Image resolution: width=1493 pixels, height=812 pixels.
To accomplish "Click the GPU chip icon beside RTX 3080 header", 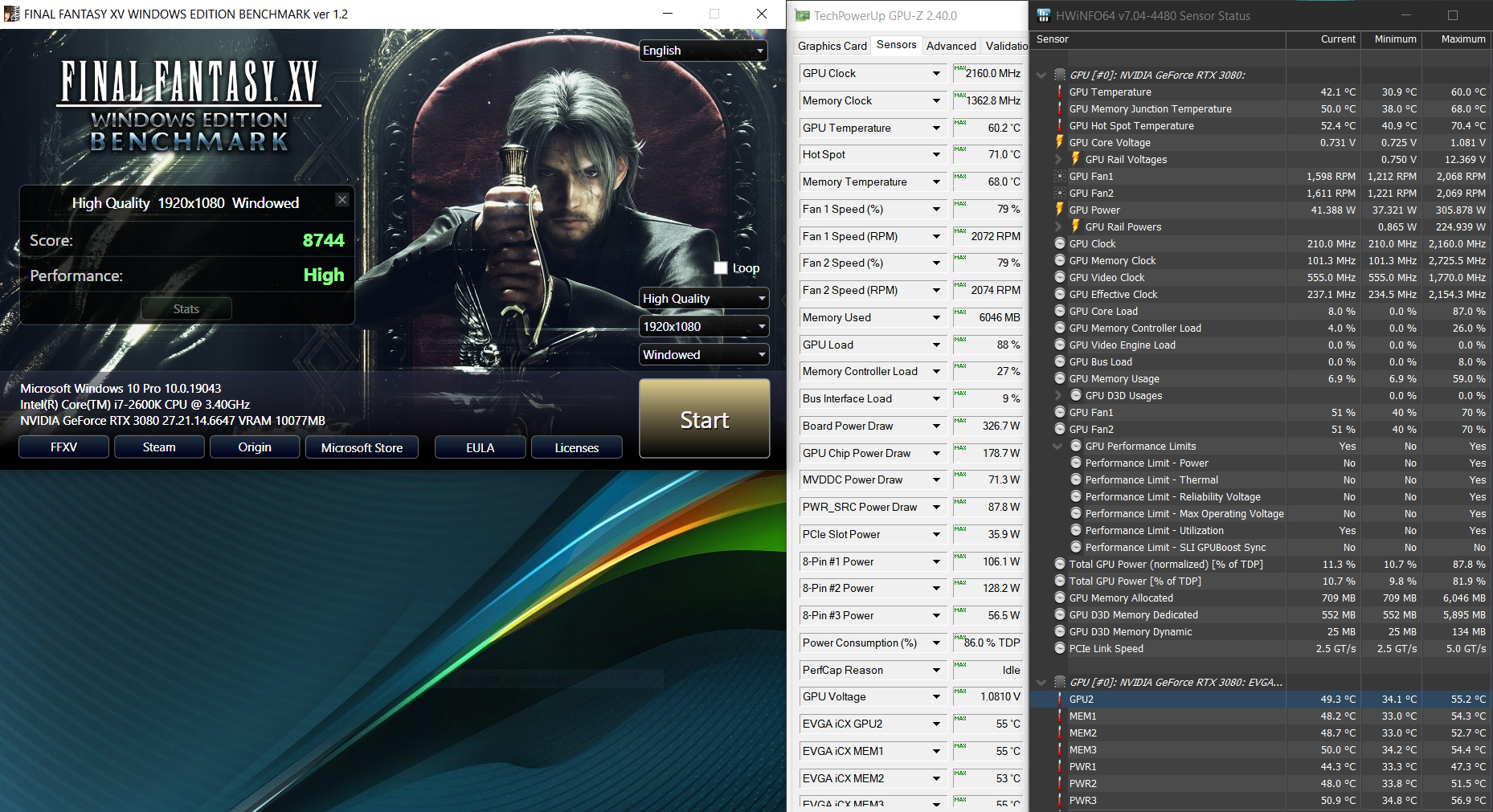I will click(1060, 75).
